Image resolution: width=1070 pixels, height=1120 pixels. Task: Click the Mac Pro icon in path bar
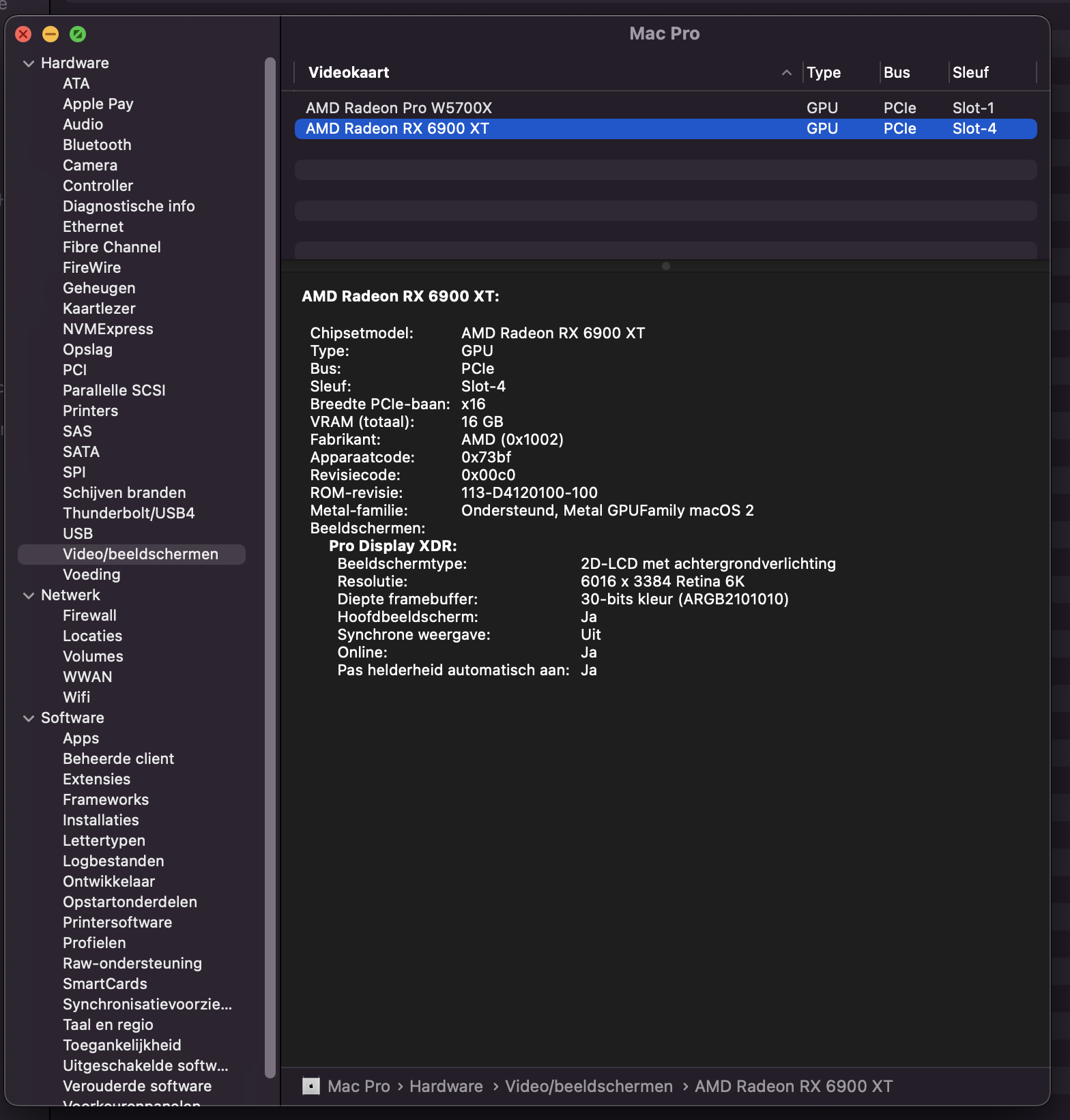tap(311, 1086)
